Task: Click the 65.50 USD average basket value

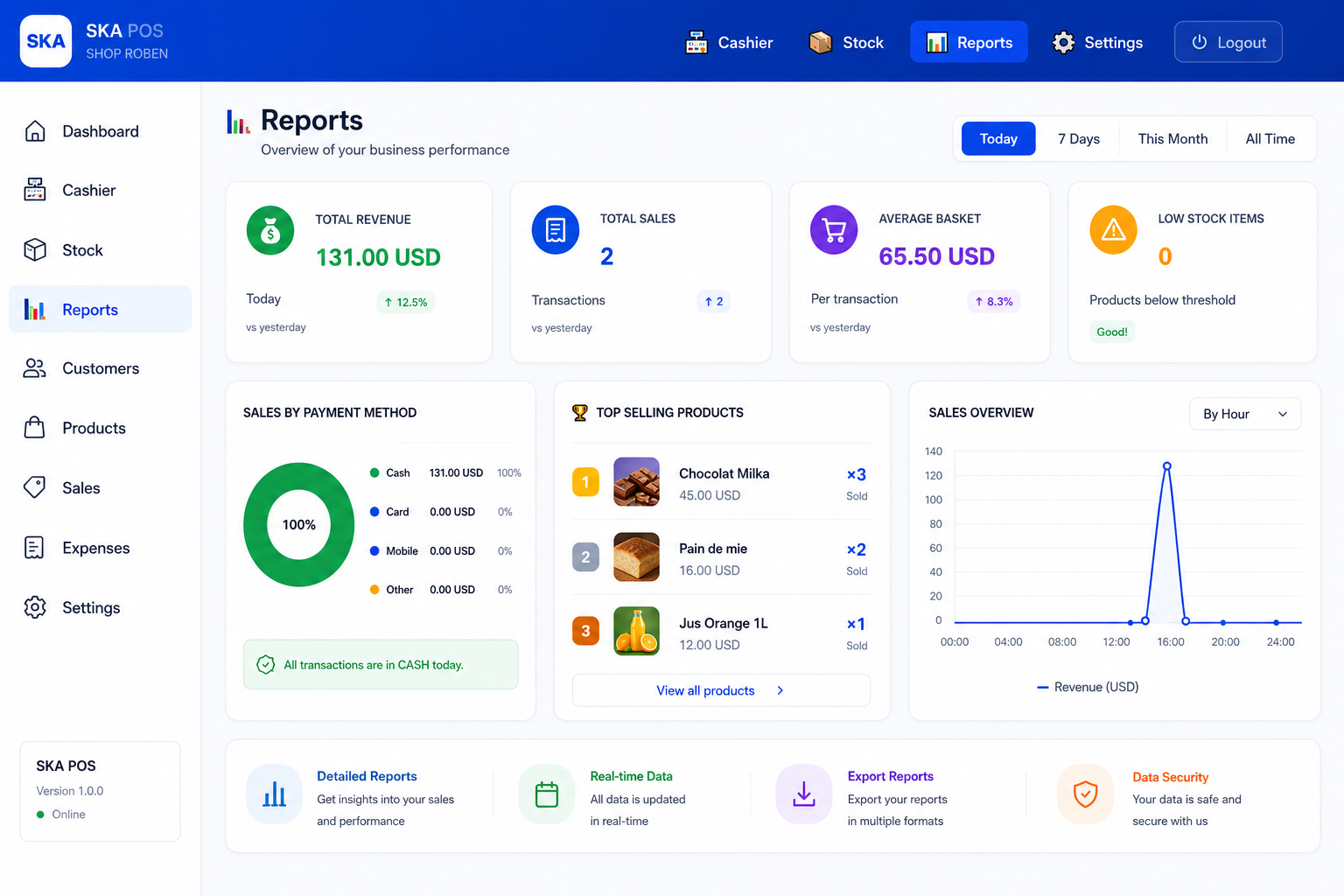Action: tap(936, 256)
